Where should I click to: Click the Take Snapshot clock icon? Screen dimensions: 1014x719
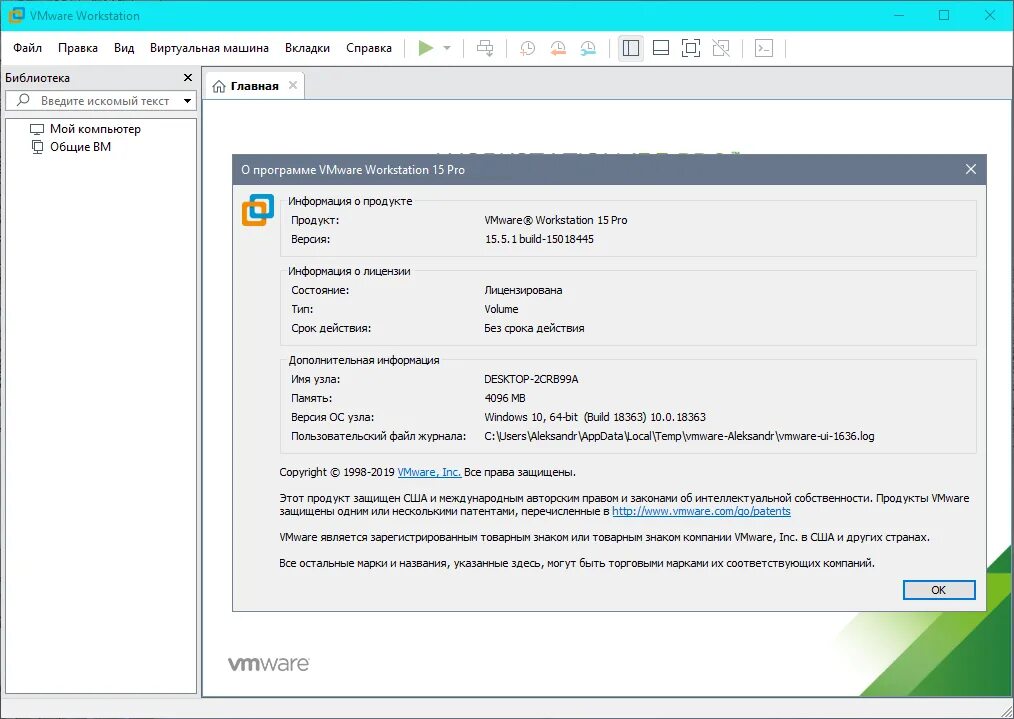[x=528, y=48]
